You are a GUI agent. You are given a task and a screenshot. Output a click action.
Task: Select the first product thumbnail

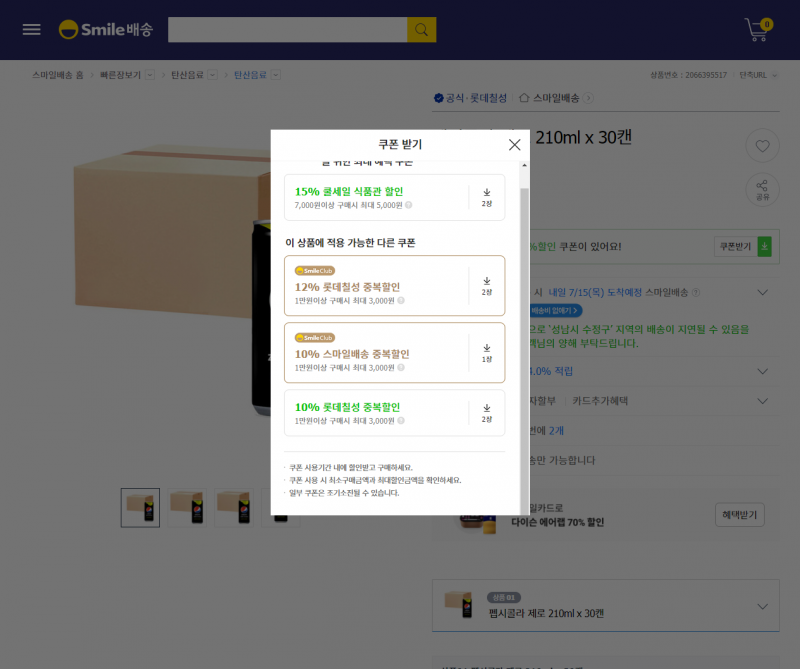(x=140, y=508)
